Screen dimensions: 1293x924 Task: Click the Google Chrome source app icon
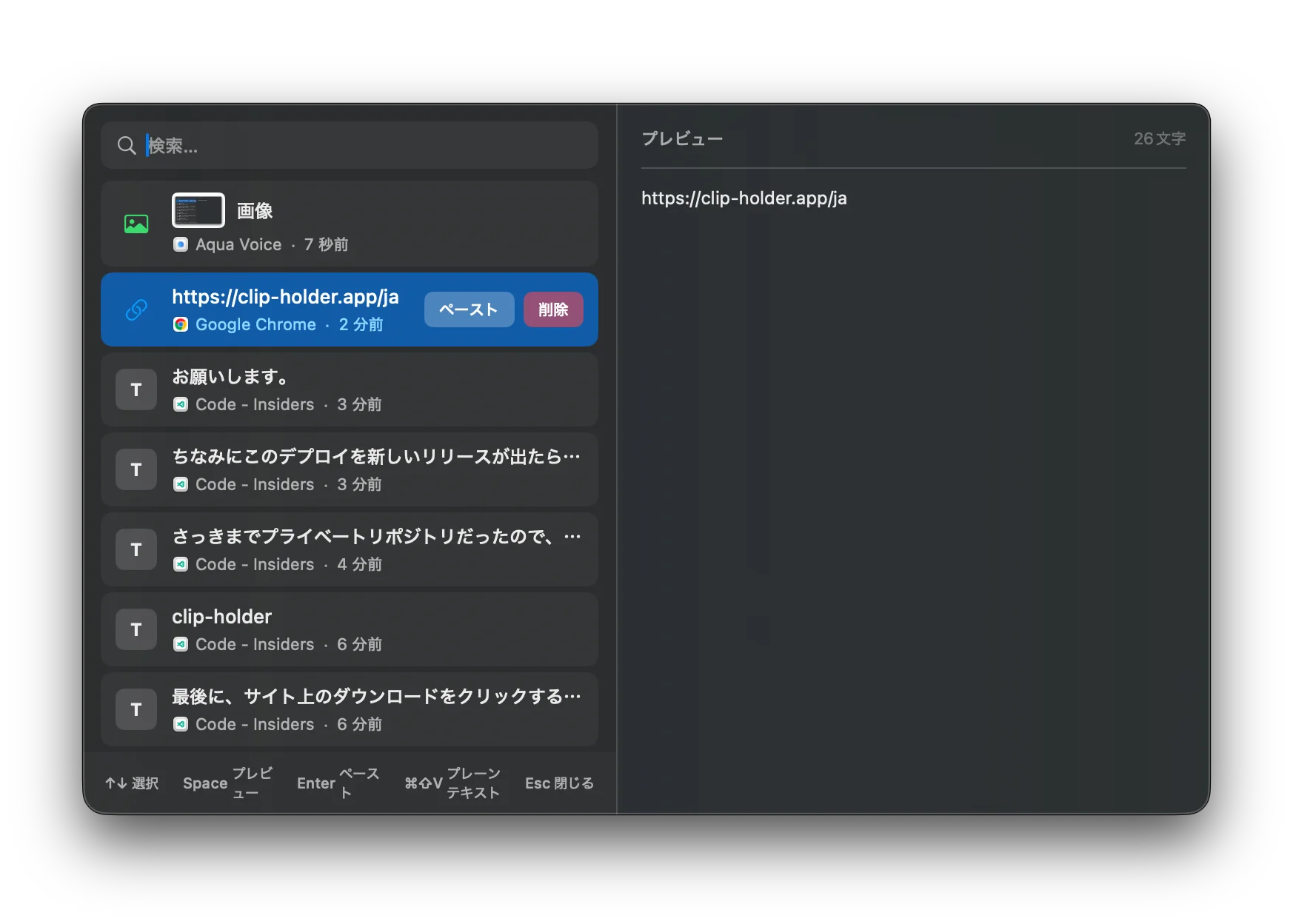click(181, 324)
